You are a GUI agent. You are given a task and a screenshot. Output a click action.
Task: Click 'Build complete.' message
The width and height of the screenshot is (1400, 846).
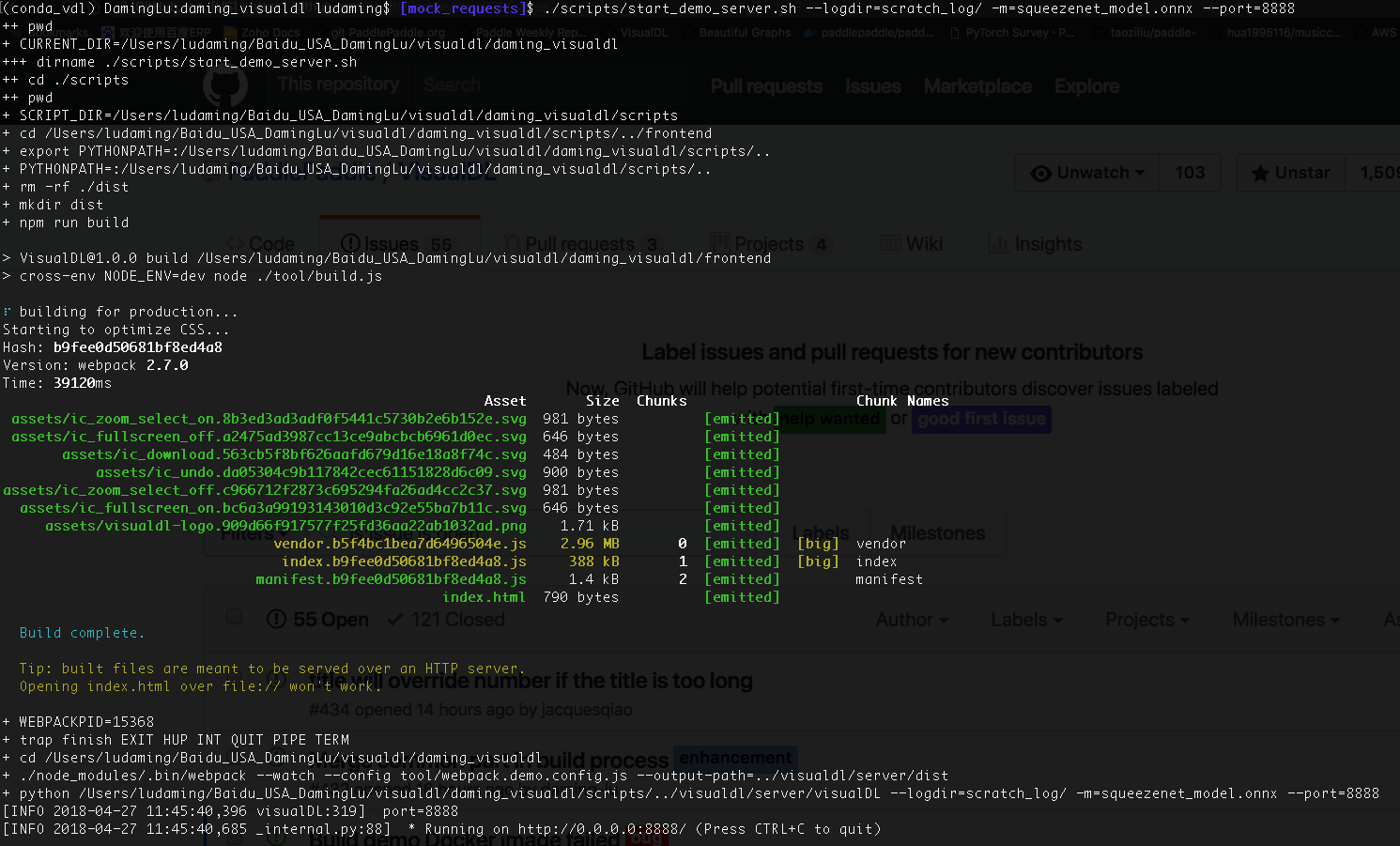pos(83,633)
